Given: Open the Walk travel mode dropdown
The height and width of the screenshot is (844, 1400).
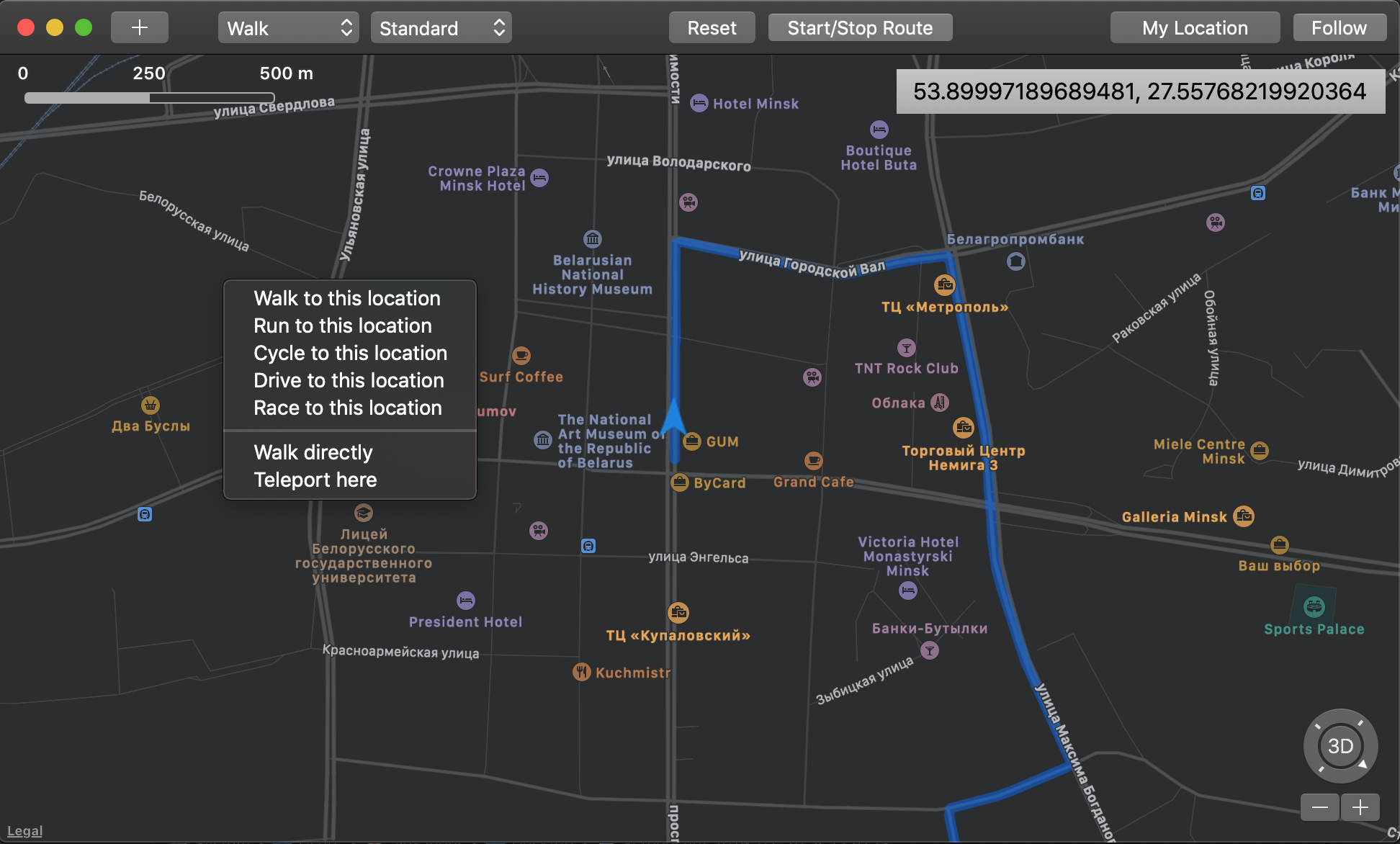Looking at the screenshot, I should point(288,28).
